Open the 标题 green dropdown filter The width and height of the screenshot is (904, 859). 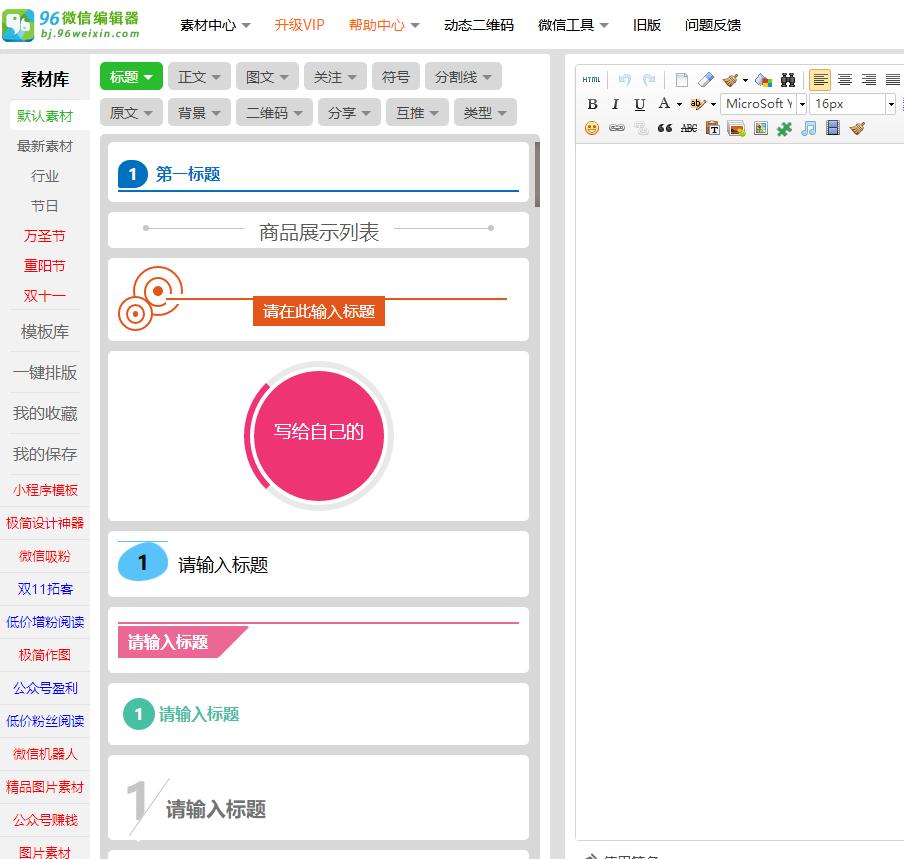pos(130,76)
